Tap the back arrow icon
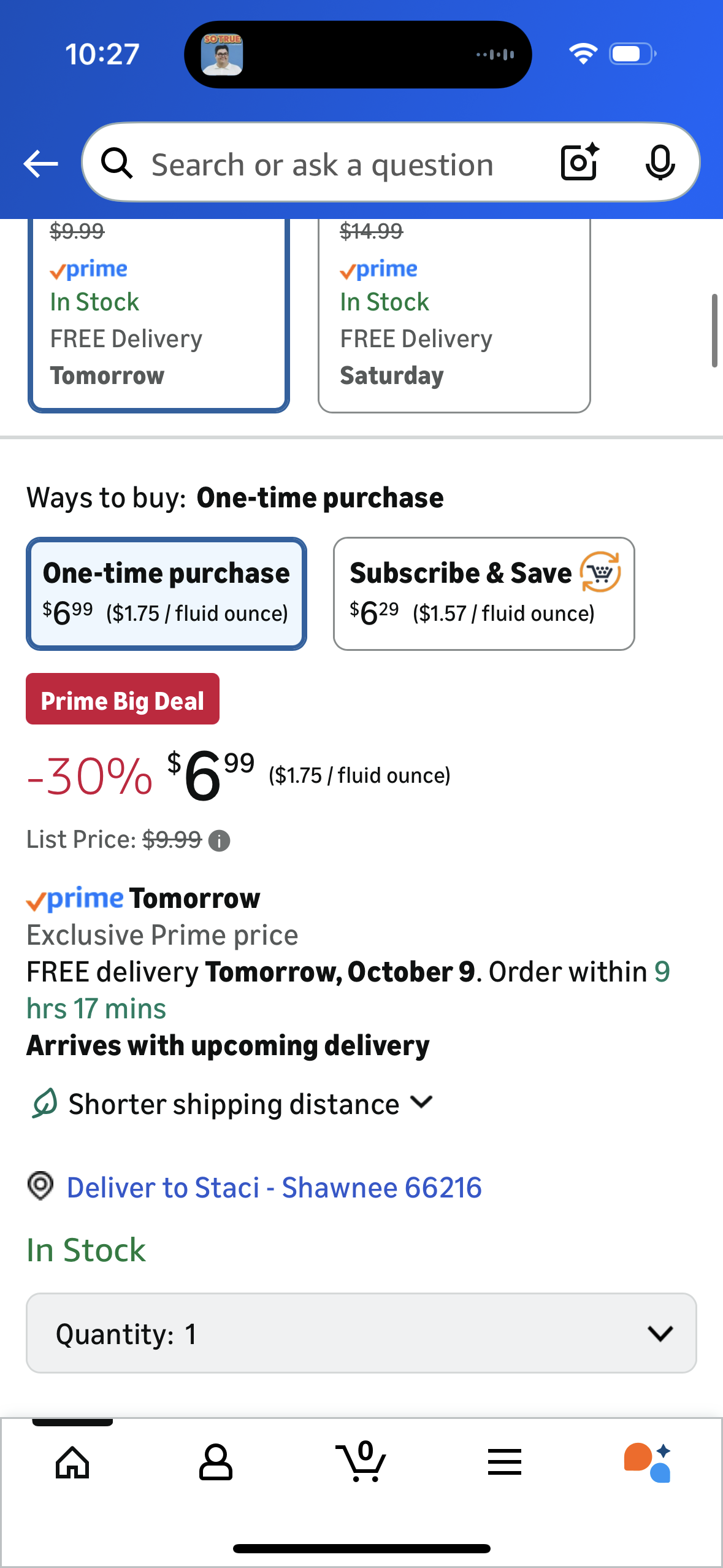This screenshot has width=723, height=1568. [40, 164]
